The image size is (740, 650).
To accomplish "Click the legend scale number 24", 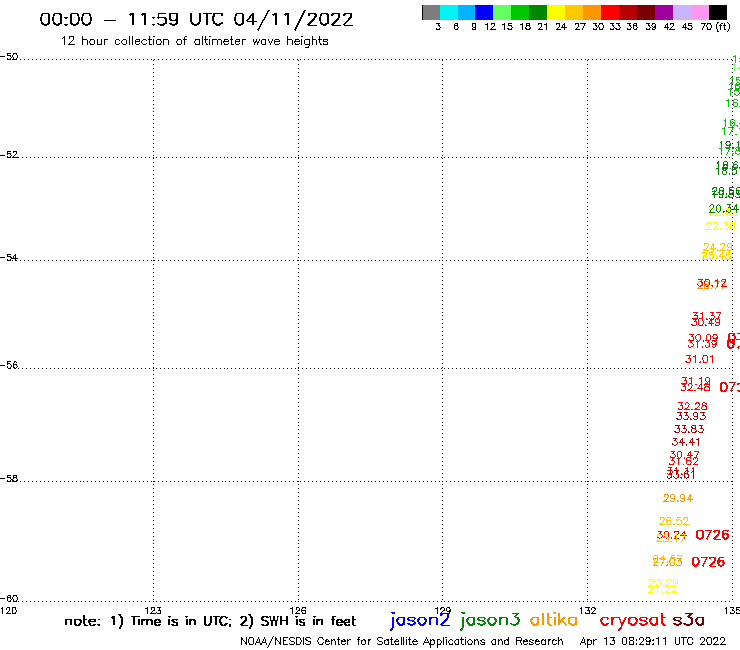I will point(561,27).
